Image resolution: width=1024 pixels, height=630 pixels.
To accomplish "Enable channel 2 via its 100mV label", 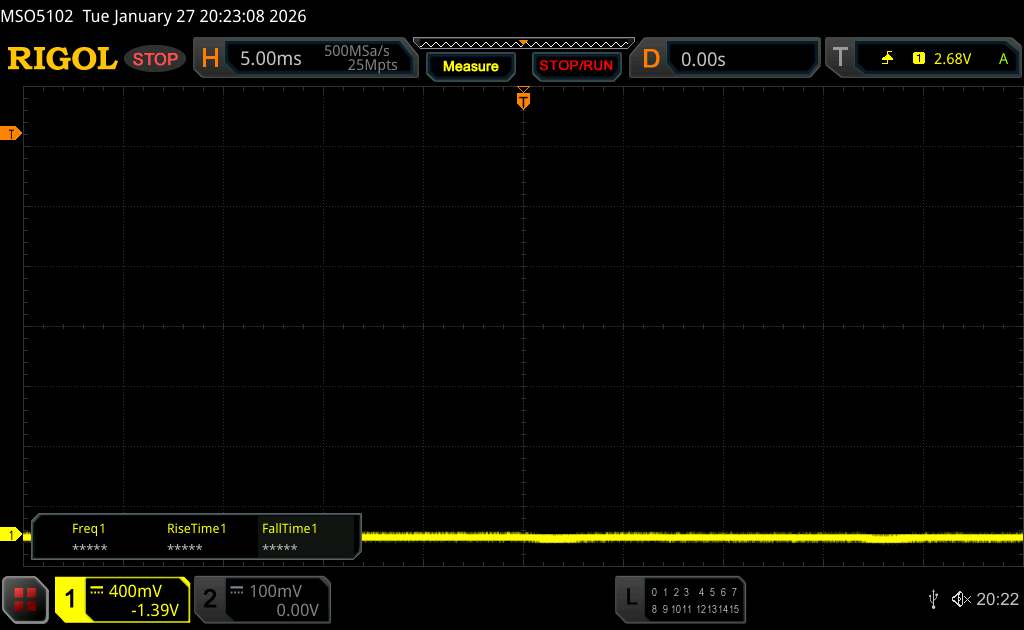I will 260,599.
